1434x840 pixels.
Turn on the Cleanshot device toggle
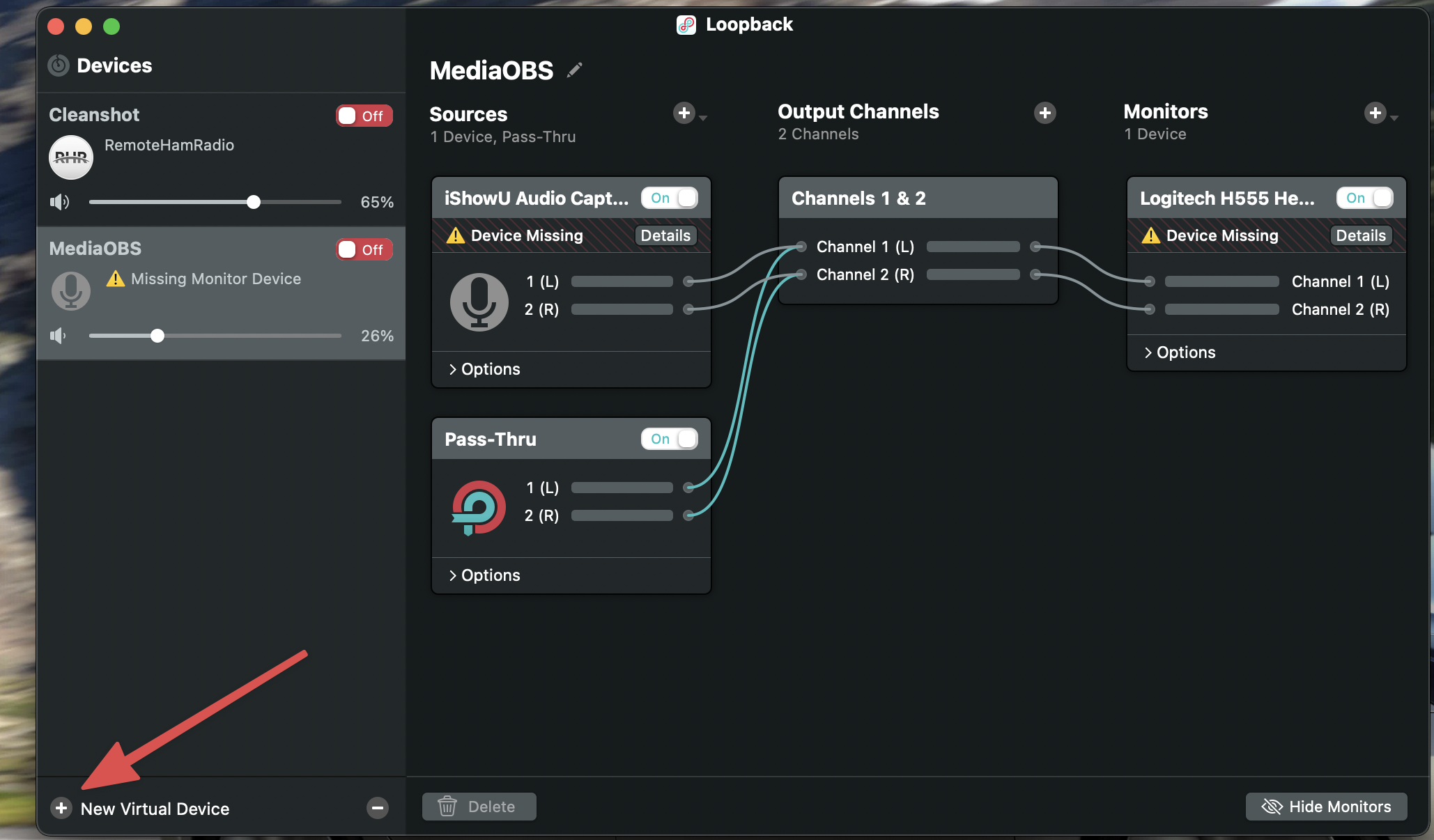364,116
